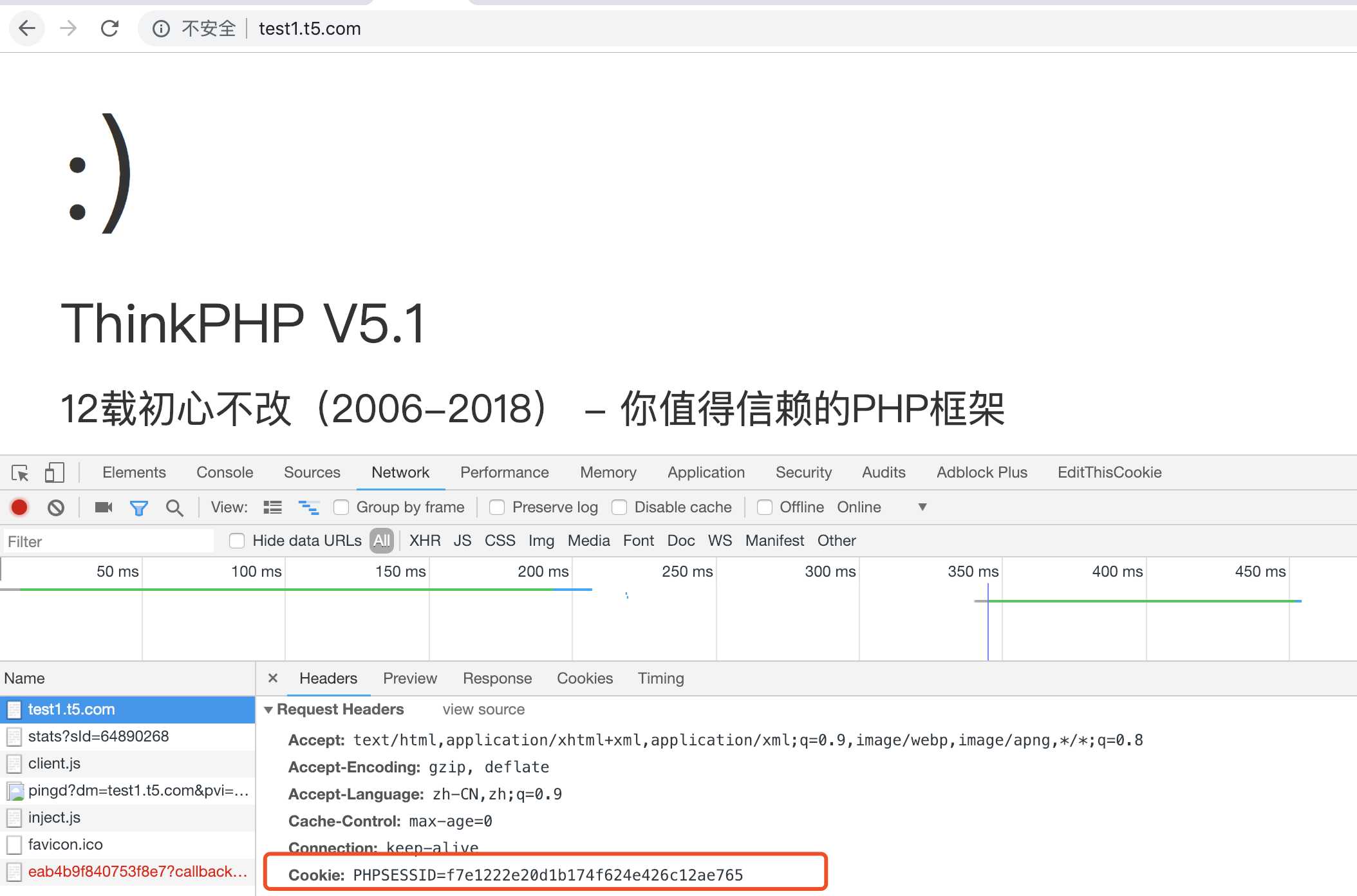Image resolution: width=1357 pixels, height=896 pixels.
Task: Switch to the Console tab
Action: 225,473
